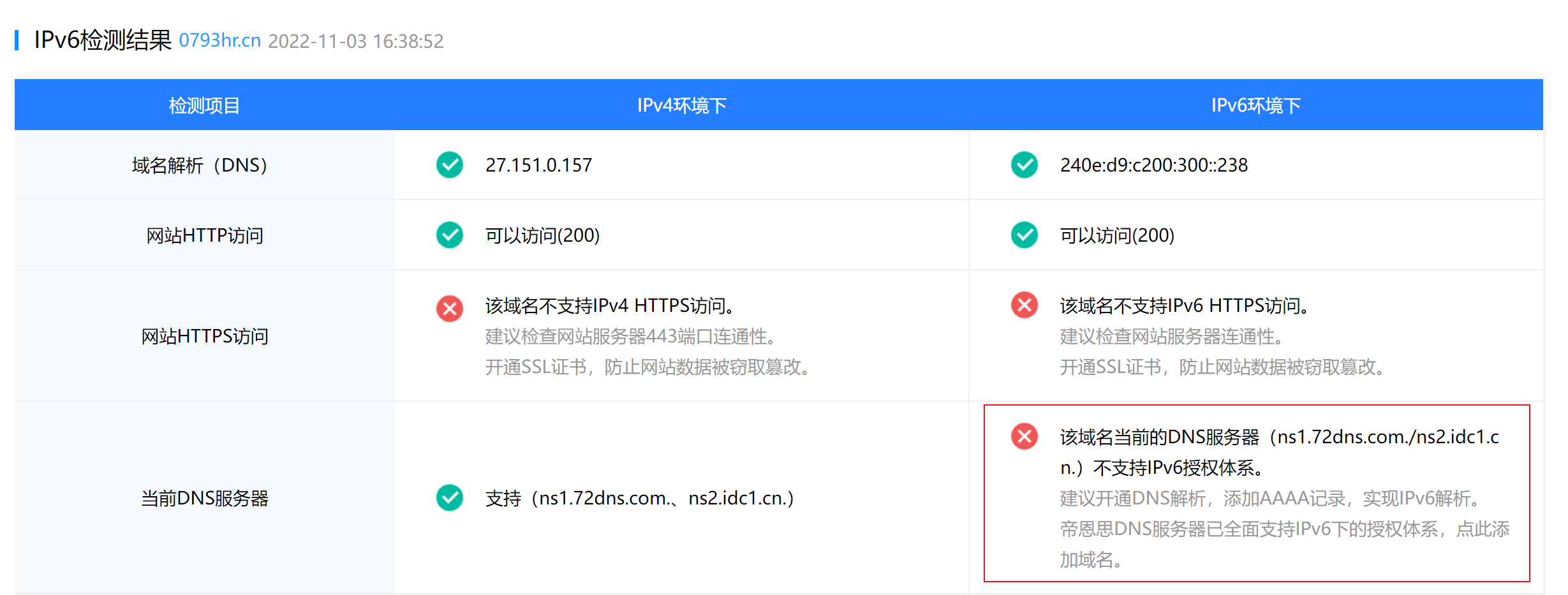This screenshot has height=595, width=1568.
Task: Select the 域名解析（DNS）row label
Action: [x=200, y=166]
